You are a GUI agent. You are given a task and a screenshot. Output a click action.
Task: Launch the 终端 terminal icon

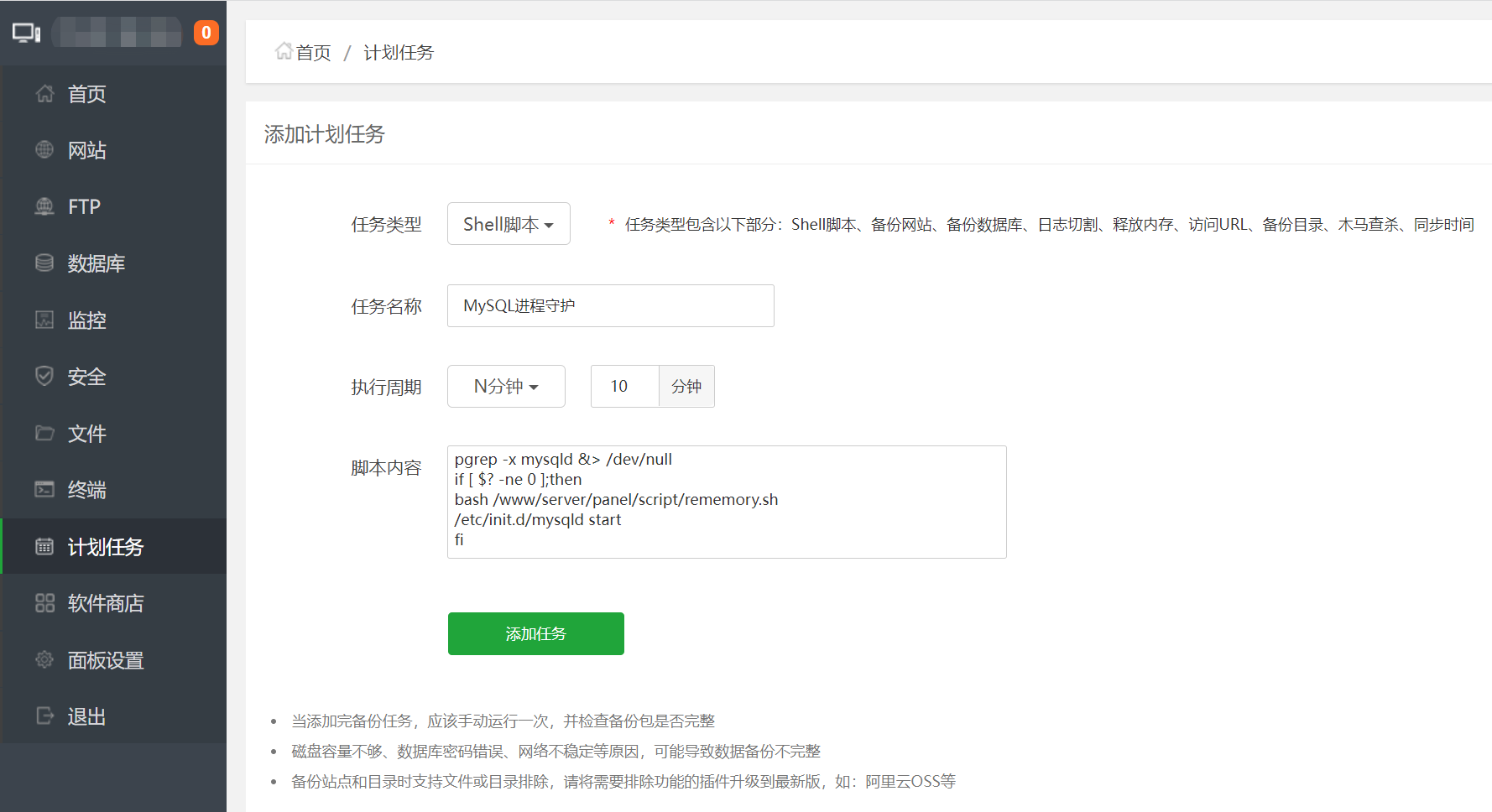tap(44, 489)
